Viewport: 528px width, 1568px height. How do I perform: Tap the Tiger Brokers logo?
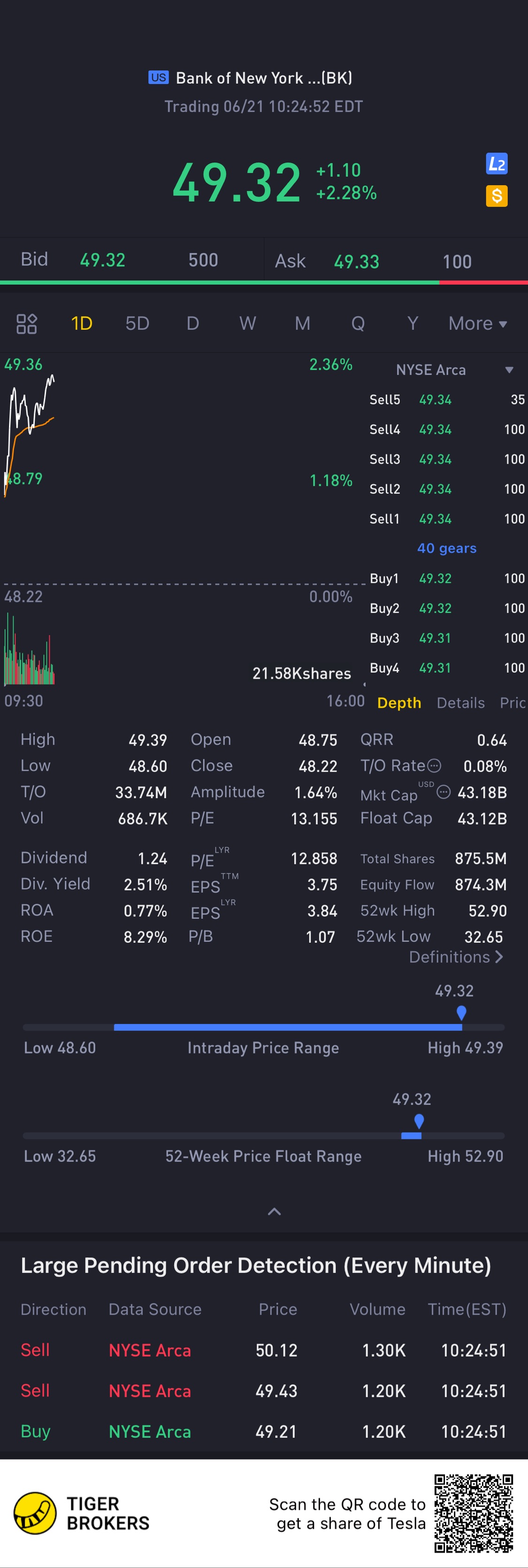(35, 1513)
